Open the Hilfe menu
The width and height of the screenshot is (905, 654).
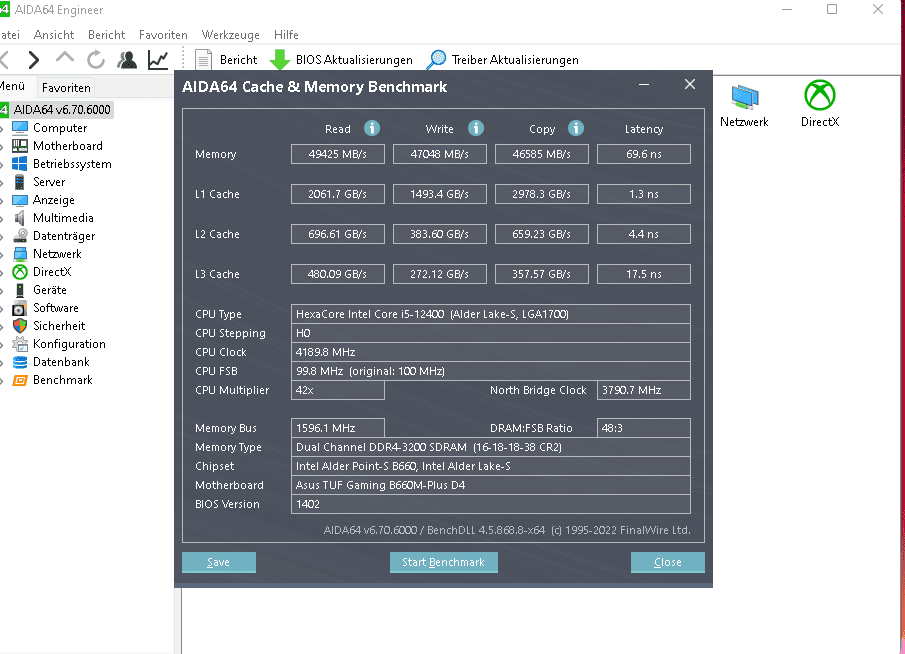pyautogui.click(x=286, y=35)
